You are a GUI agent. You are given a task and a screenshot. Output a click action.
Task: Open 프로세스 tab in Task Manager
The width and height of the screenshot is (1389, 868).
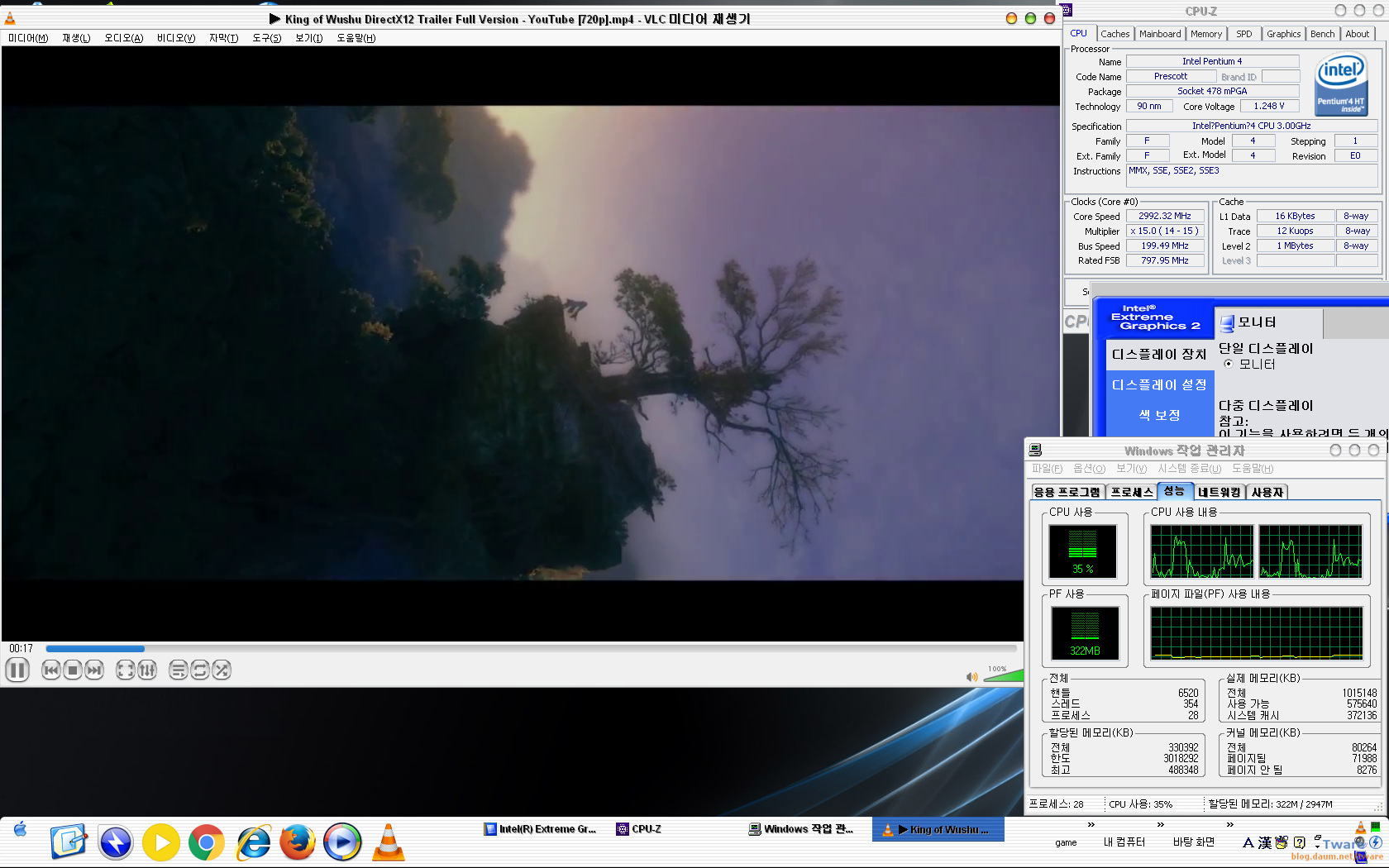[1132, 492]
